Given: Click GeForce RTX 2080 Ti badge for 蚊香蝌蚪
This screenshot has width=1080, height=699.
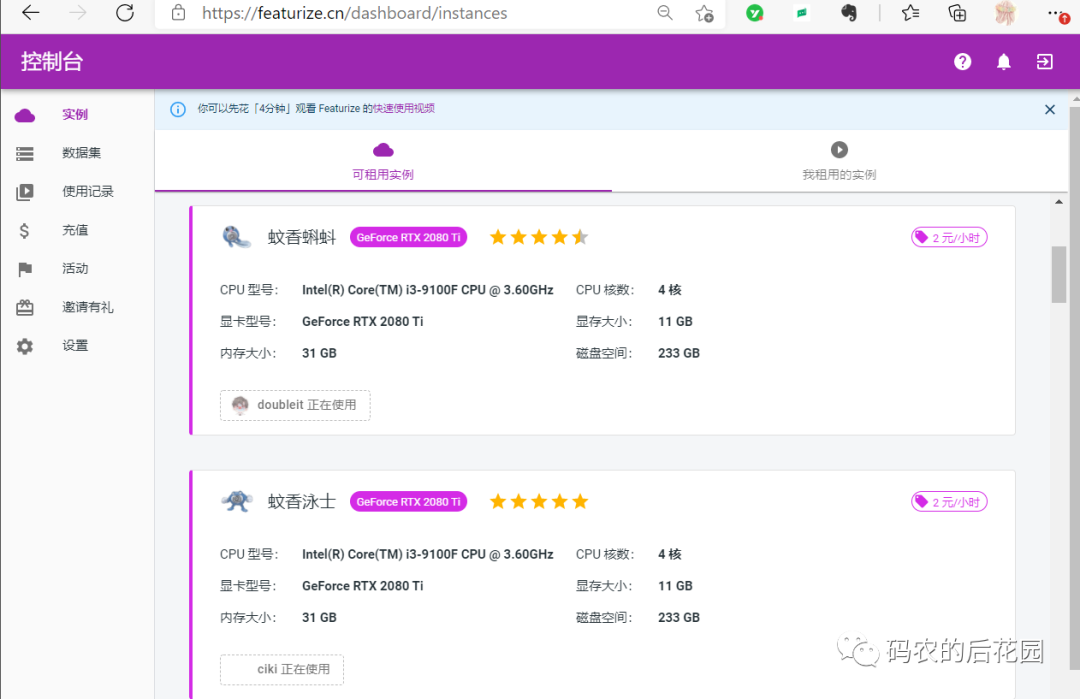Looking at the screenshot, I should click(408, 237).
